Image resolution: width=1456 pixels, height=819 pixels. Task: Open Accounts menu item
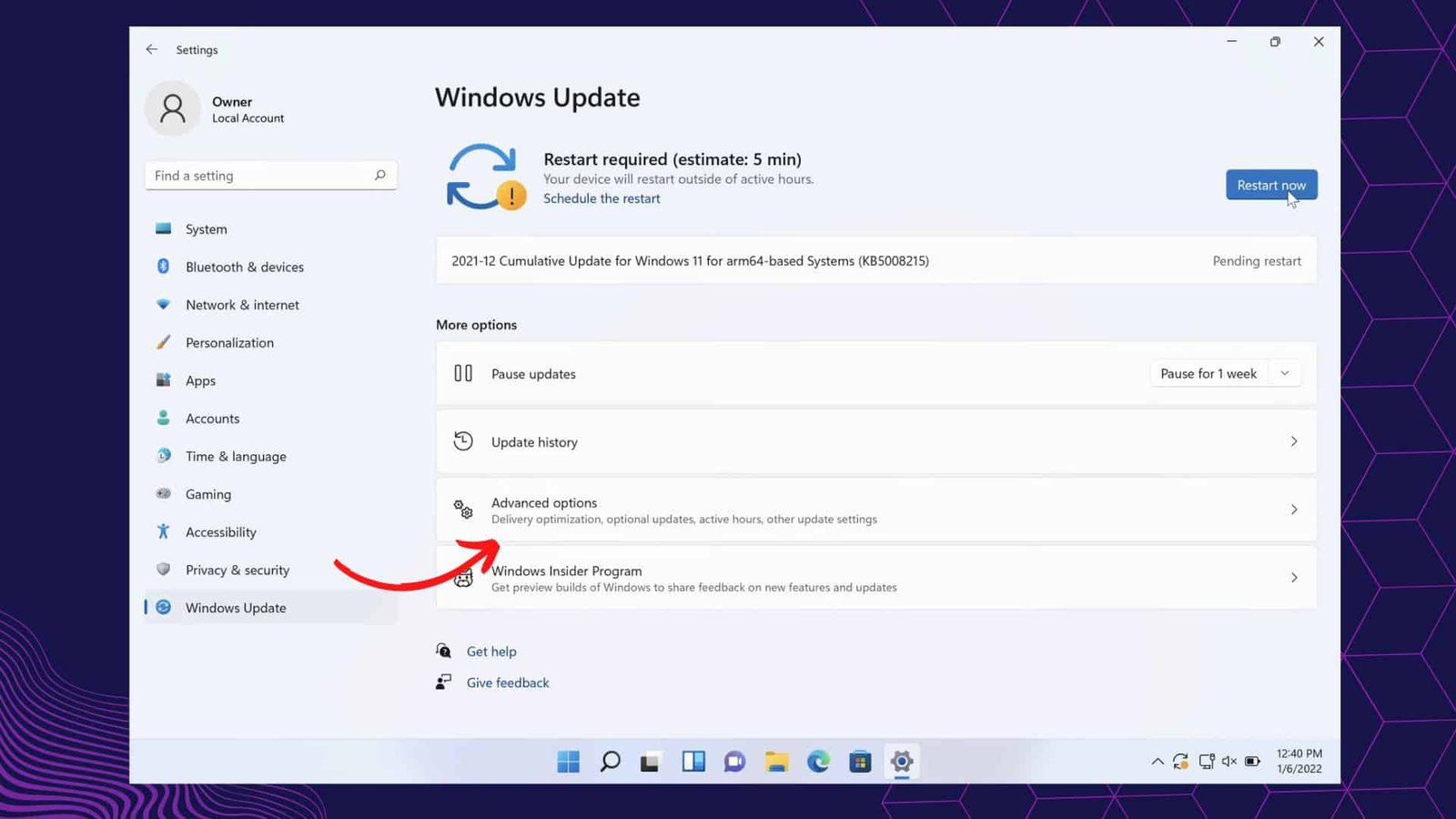[x=270, y=419]
